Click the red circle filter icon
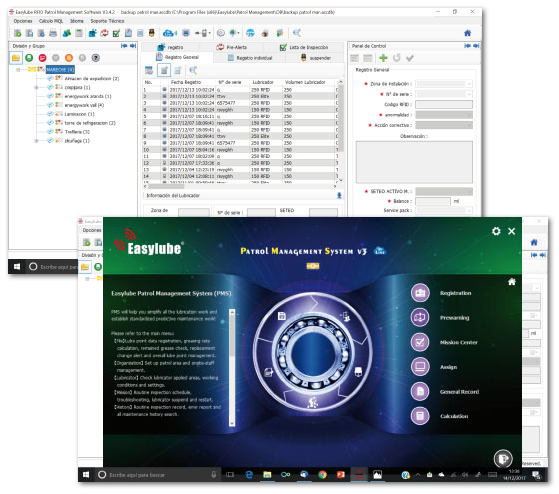This screenshot has width=559, height=494. coord(42,58)
